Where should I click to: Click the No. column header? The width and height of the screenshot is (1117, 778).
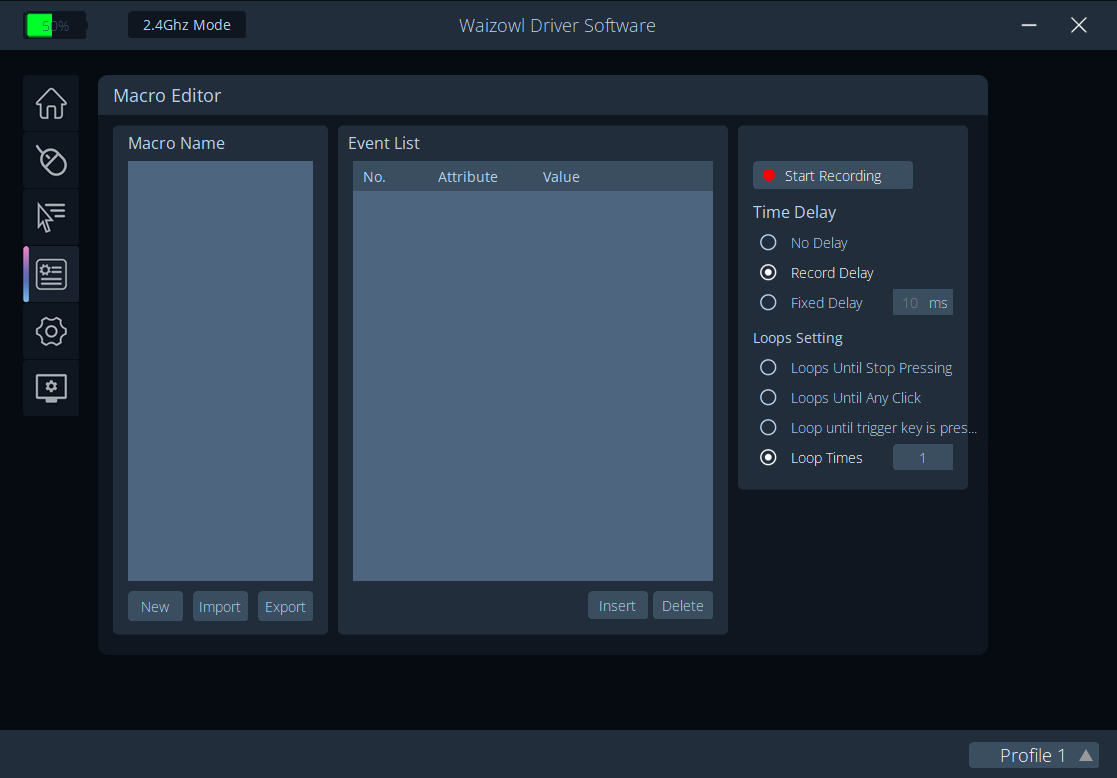click(374, 177)
